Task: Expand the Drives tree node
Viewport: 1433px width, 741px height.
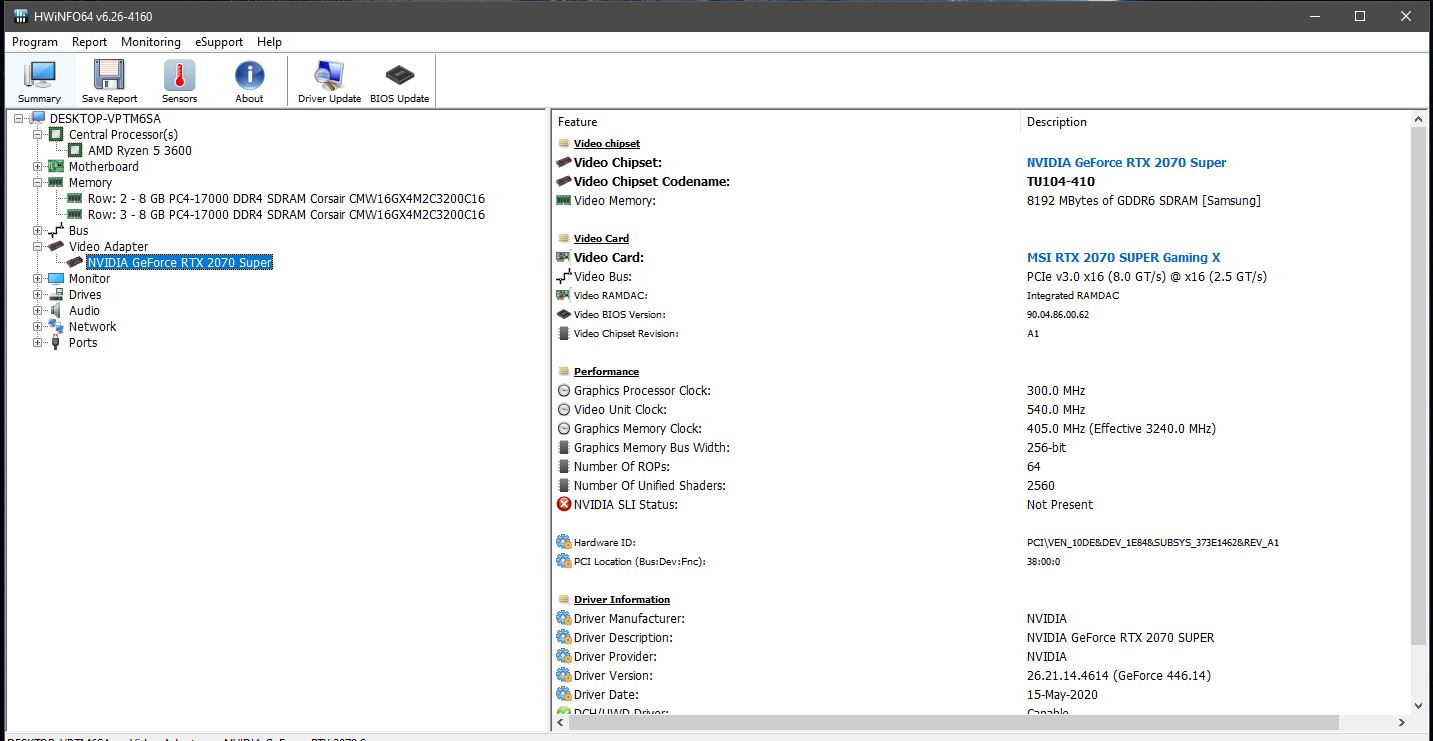Action: coord(38,295)
